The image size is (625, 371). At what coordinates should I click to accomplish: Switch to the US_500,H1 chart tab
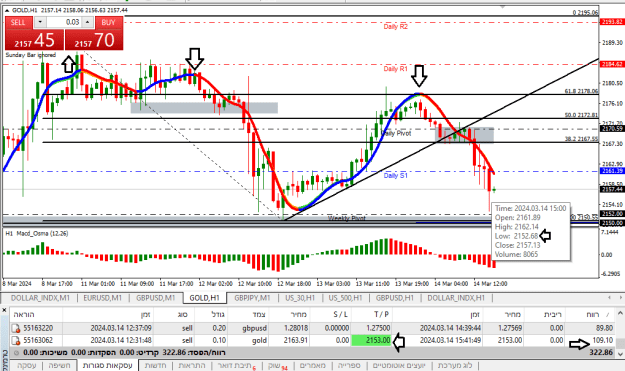pos(345,298)
